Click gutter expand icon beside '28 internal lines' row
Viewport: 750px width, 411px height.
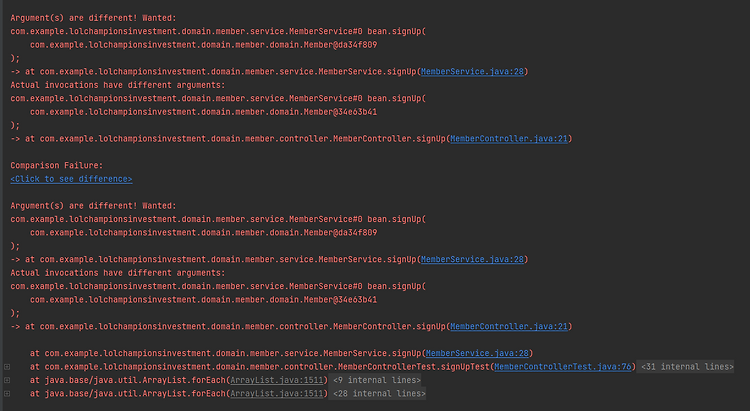tap(7, 394)
